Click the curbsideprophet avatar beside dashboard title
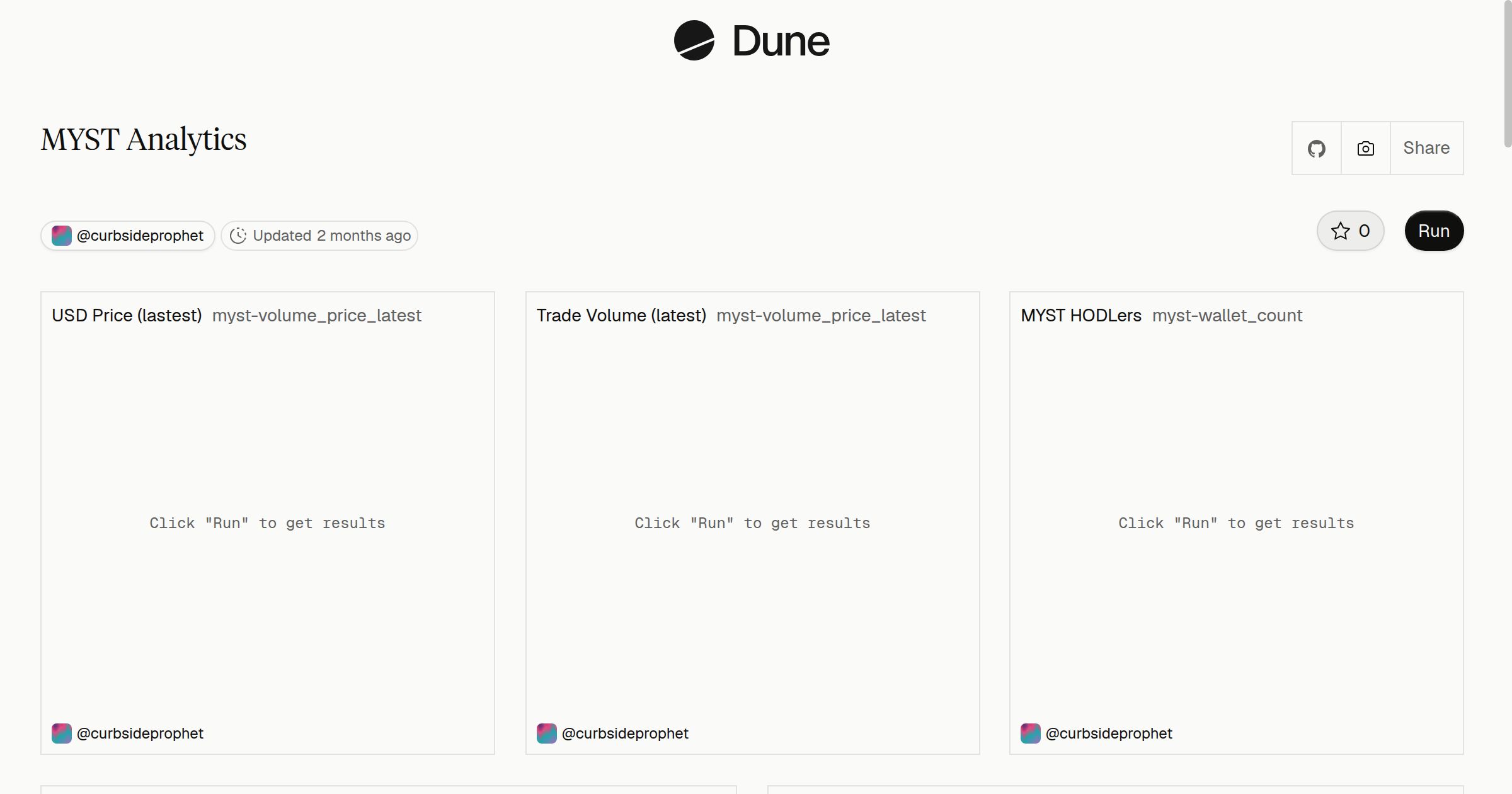 point(62,236)
